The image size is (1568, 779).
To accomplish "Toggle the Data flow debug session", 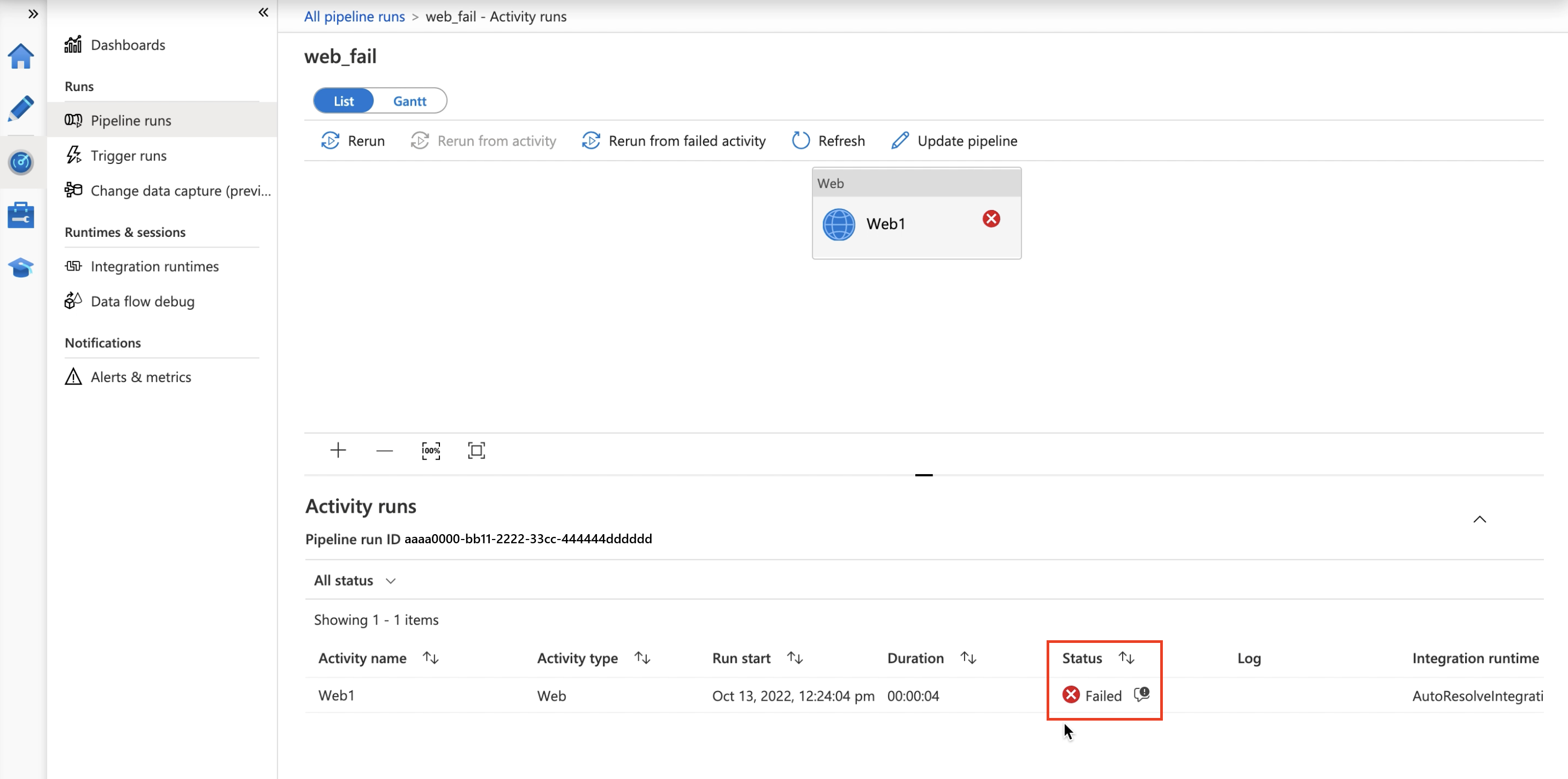I will tap(143, 300).
